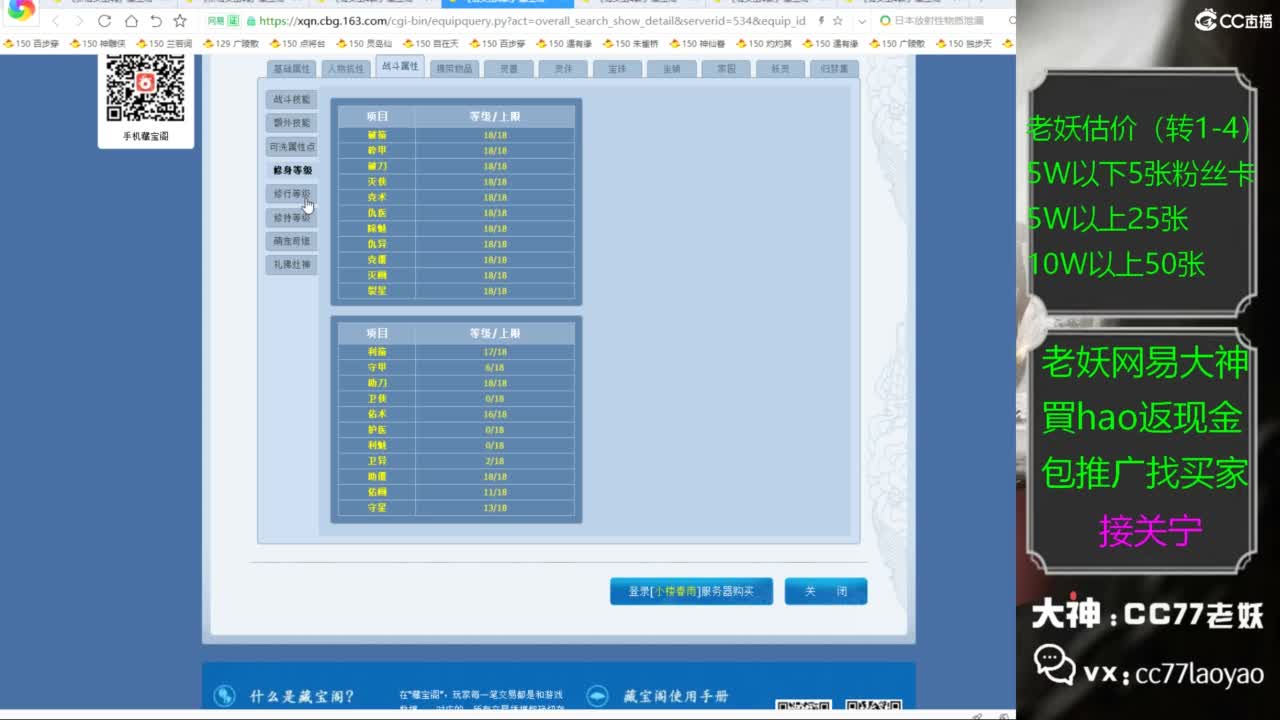Click the 登录服务器购买 button

click(691, 591)
